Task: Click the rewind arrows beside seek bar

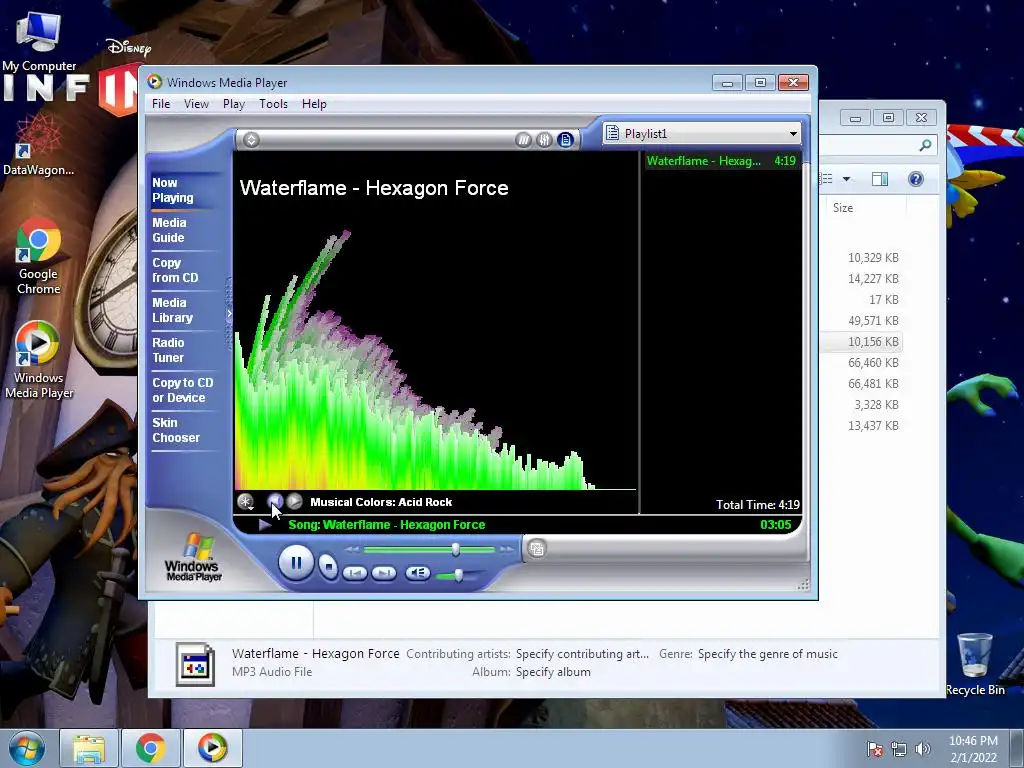Action: point(352,550)
